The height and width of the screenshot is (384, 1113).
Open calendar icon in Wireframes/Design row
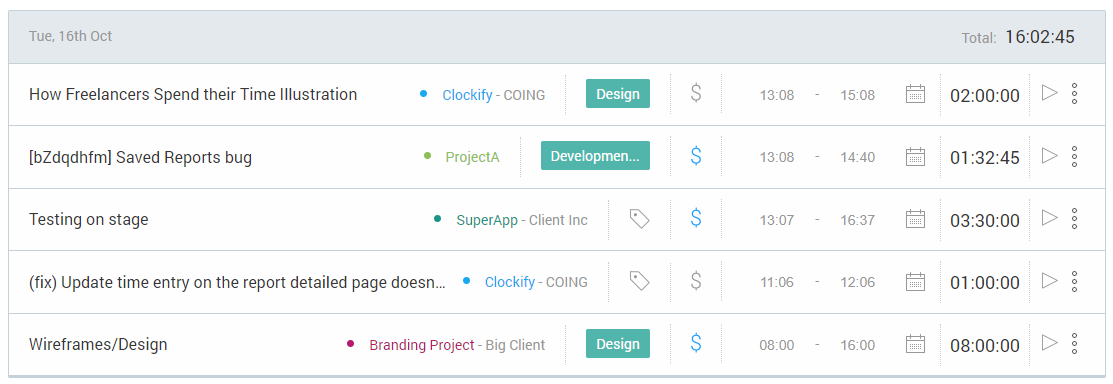916,344
